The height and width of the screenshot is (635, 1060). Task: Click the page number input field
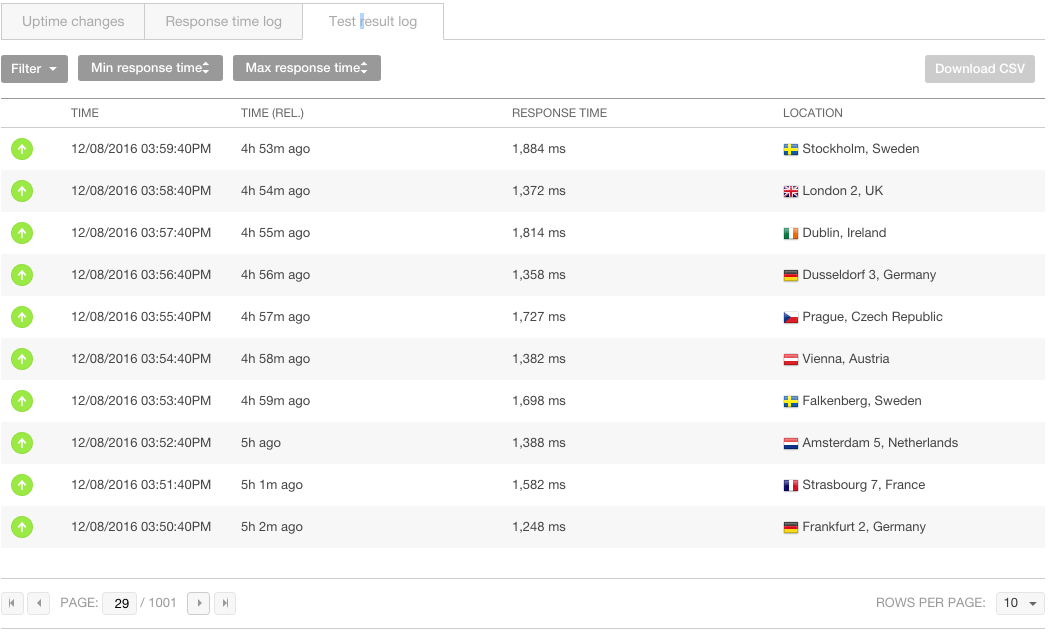click(120, 603)
